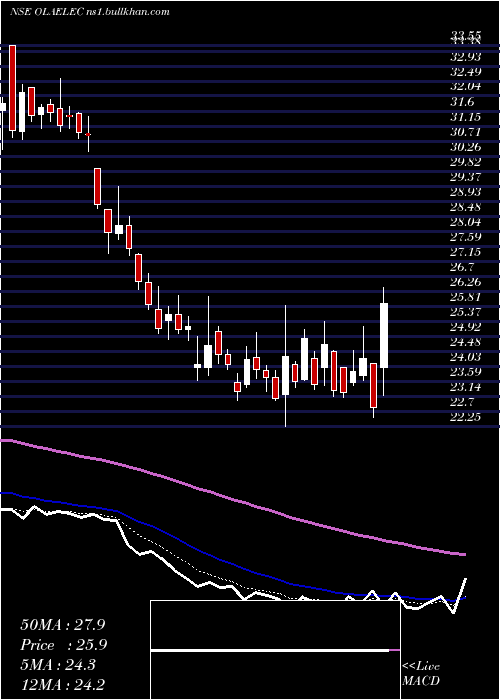Screen dimensions: 500x700
Task: Select the 24.92 price axis value
Action: coord(466,327)
